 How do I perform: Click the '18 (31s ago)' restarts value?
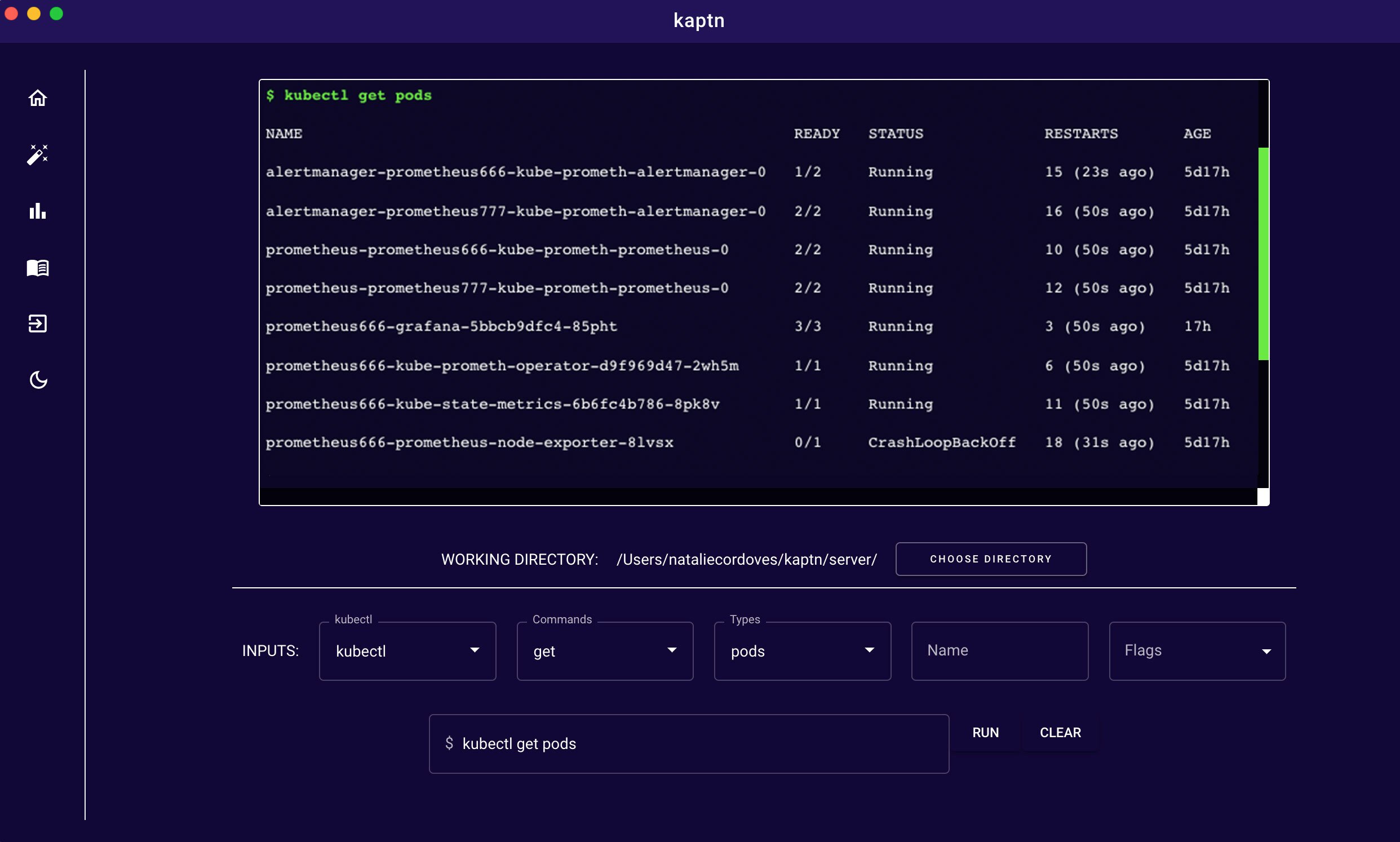(1100, 442)
